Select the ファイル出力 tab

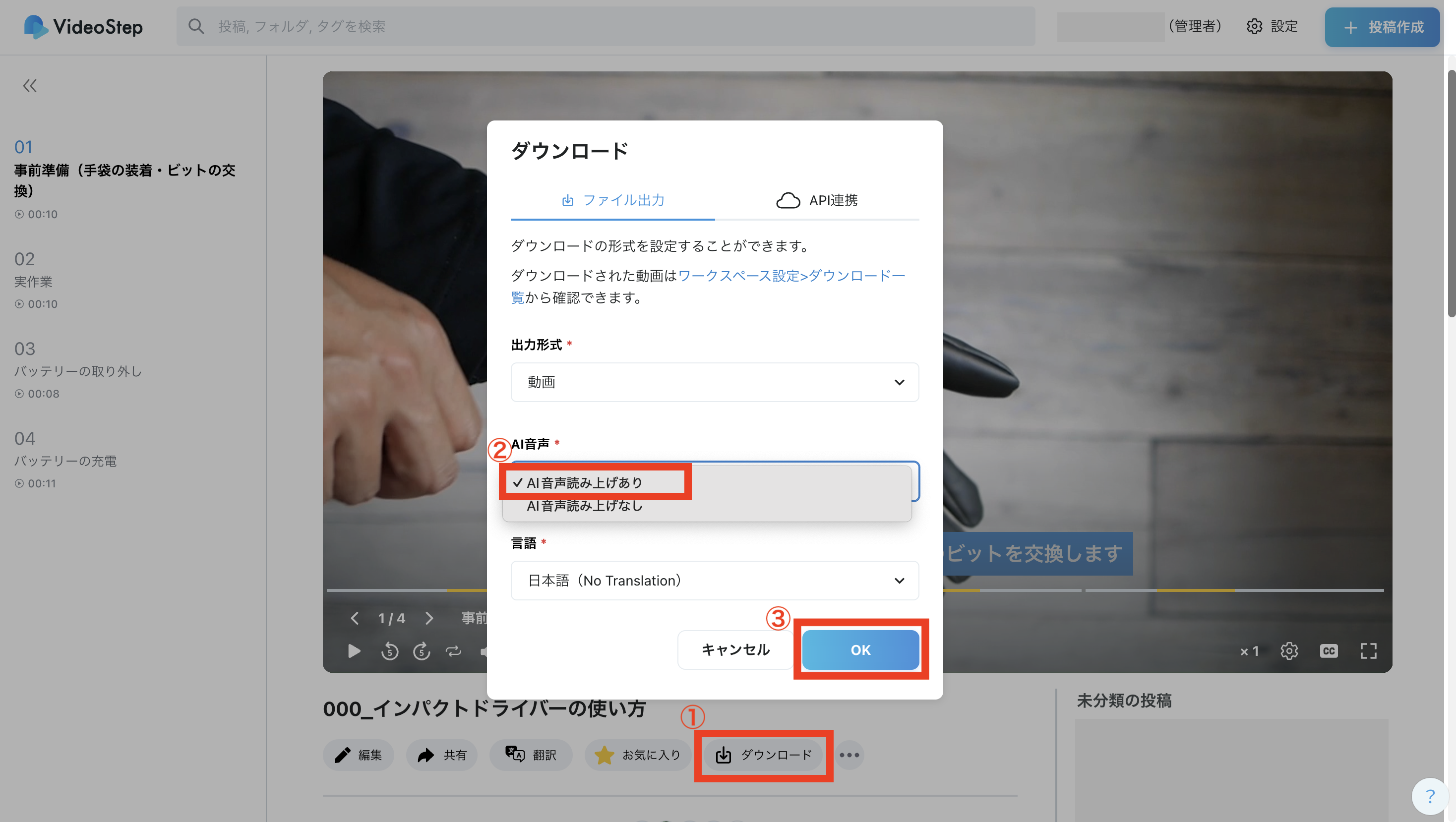click(x=612, y=200)
